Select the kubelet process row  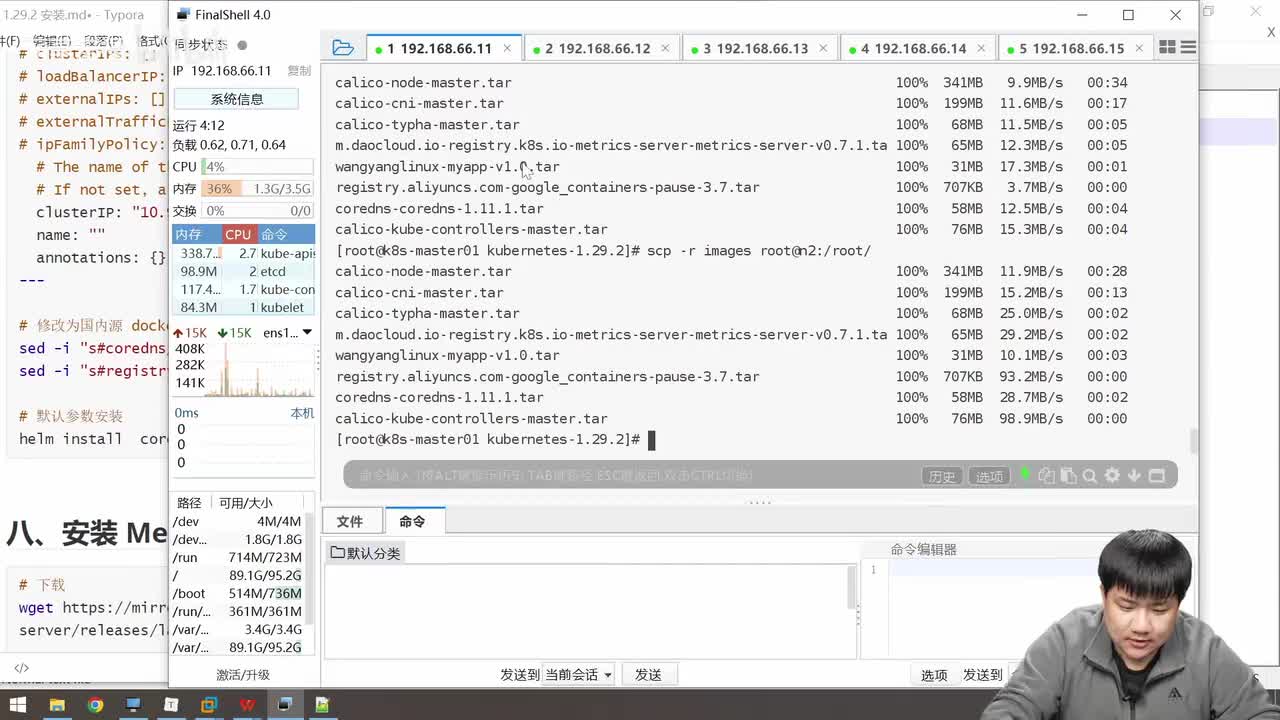point(244,307)
